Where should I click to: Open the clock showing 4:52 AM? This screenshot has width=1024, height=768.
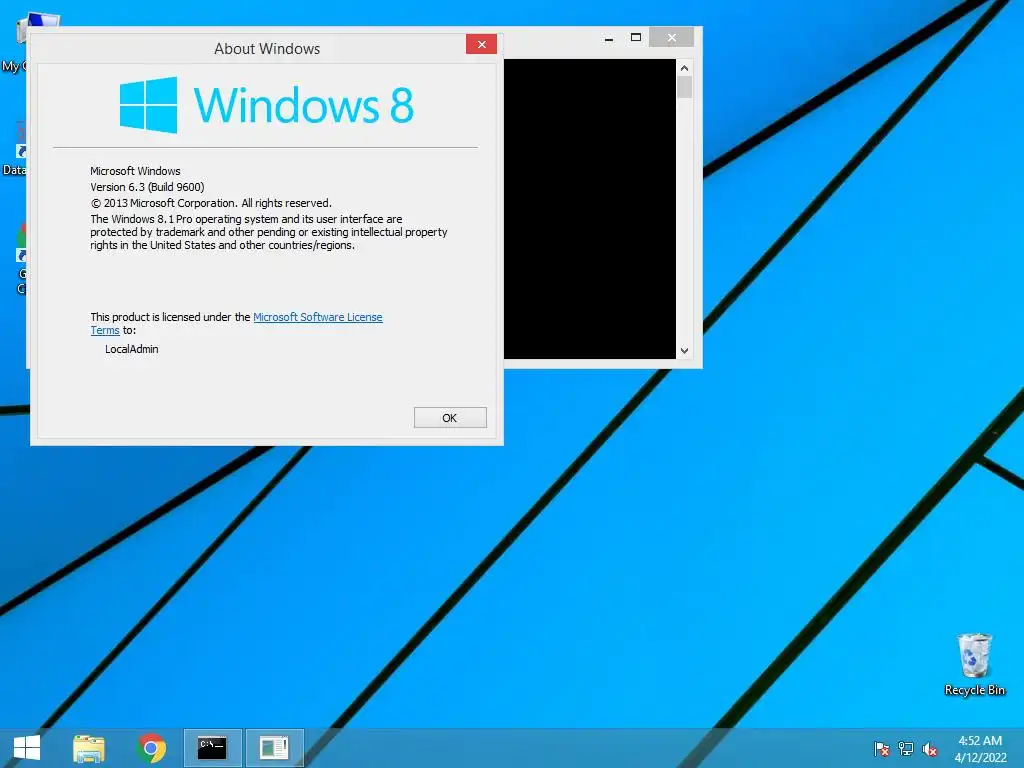pos(980,741)
